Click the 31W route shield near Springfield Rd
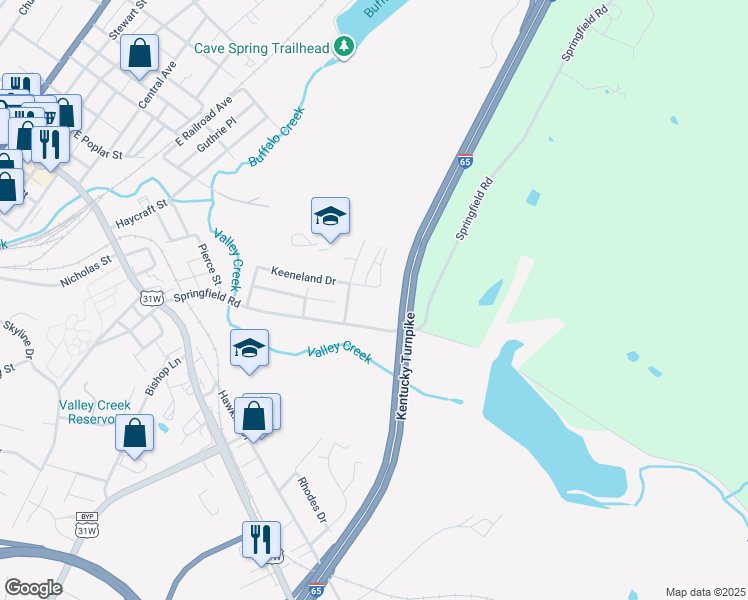This screenshot has width=748, height=600. (x=152, y=299)
